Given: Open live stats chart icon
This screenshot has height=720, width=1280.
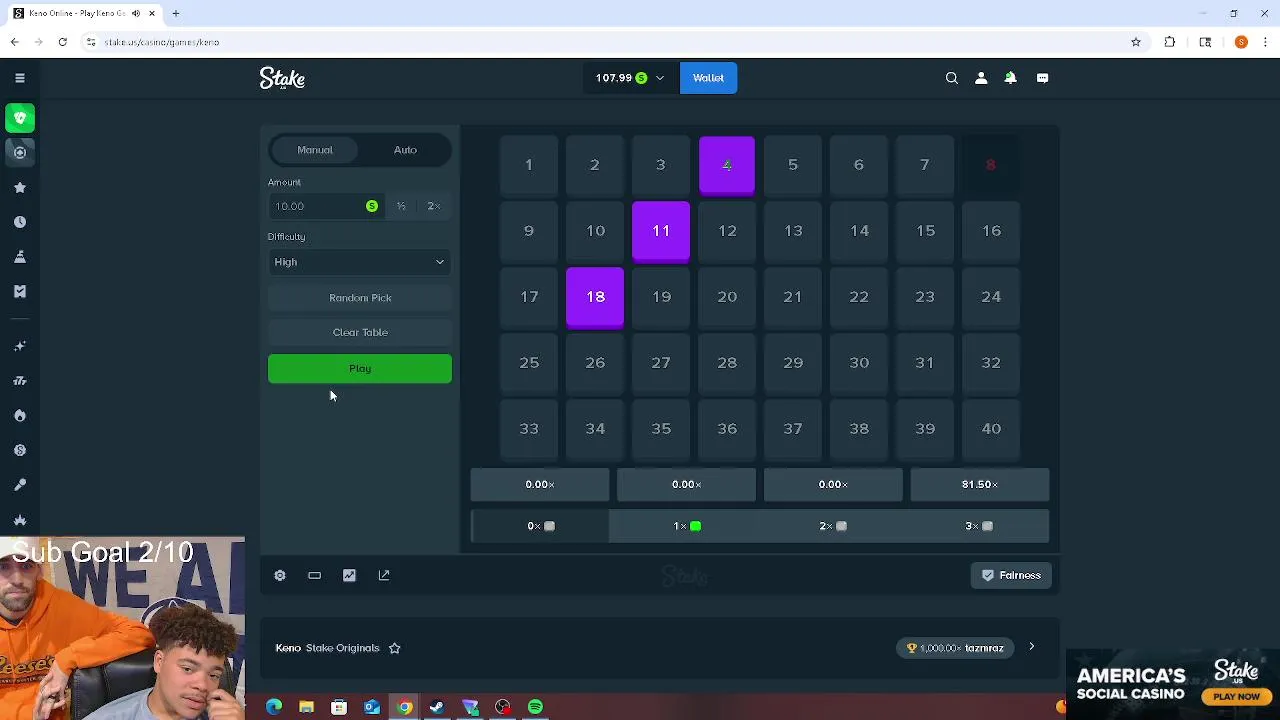Looking at the screenshot, I should [349, 575].
